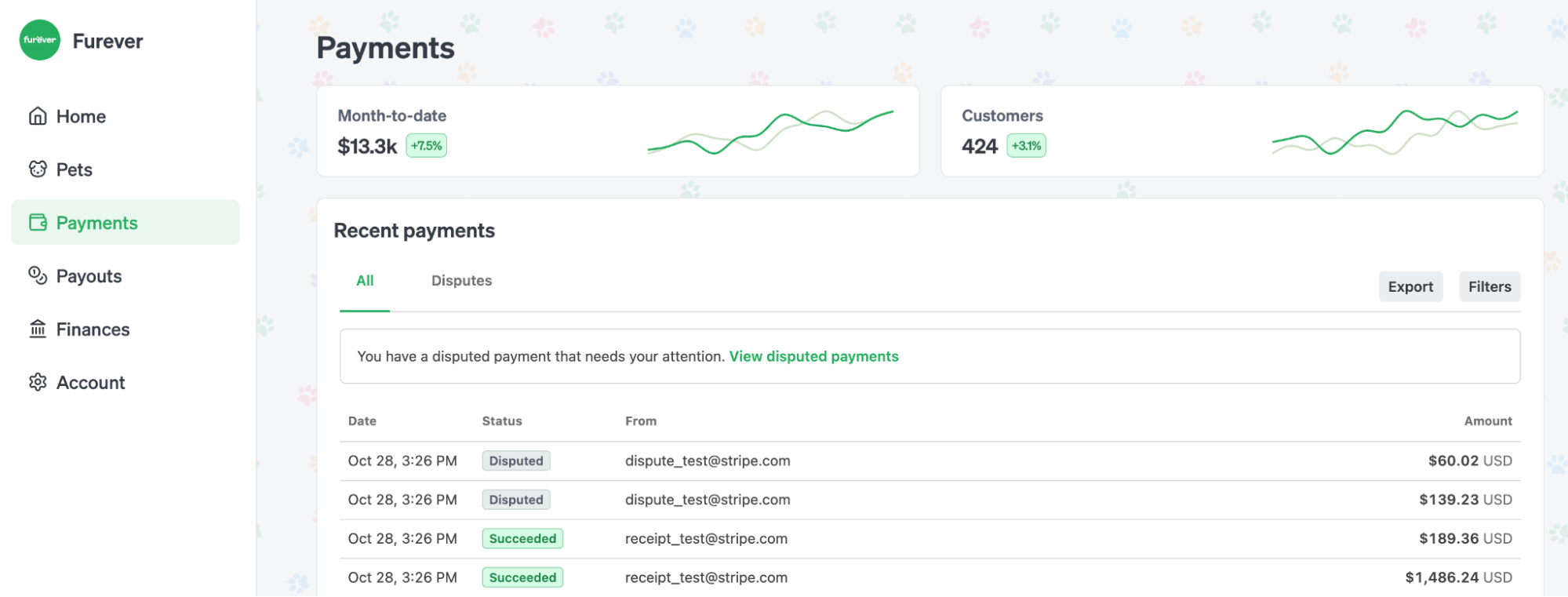This screenshot has width=1568, height=597.
Task: Click the +3.1% customers growth badge
Action: point(1026,146)
